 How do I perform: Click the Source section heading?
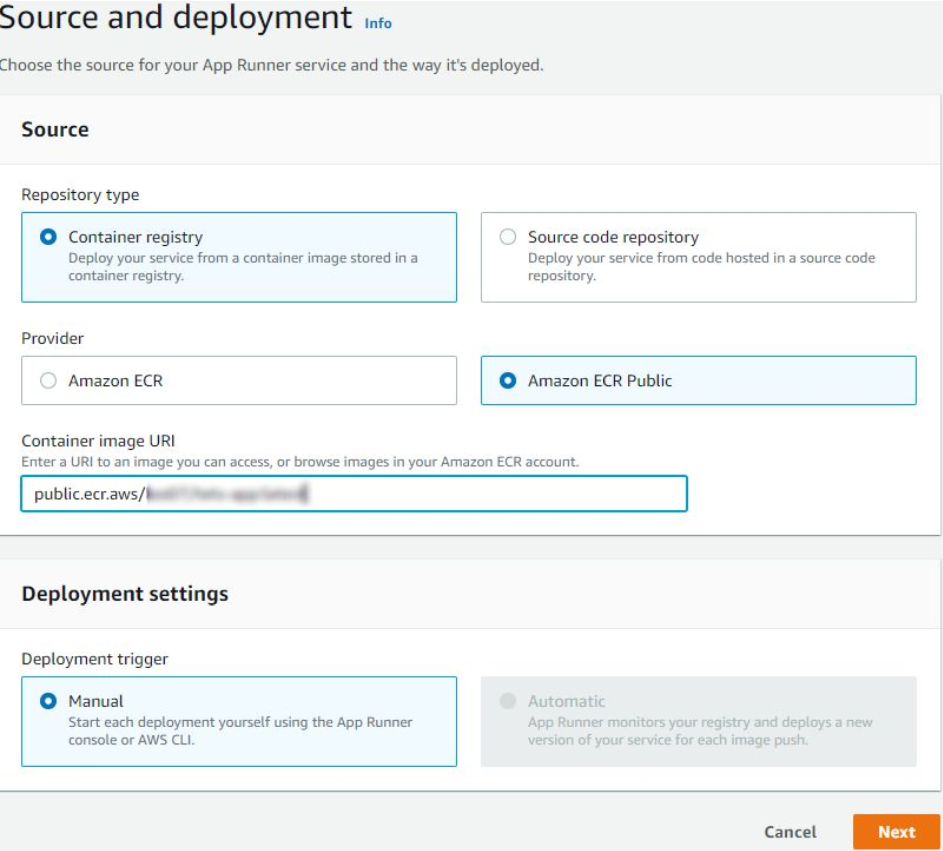point(55,129)
